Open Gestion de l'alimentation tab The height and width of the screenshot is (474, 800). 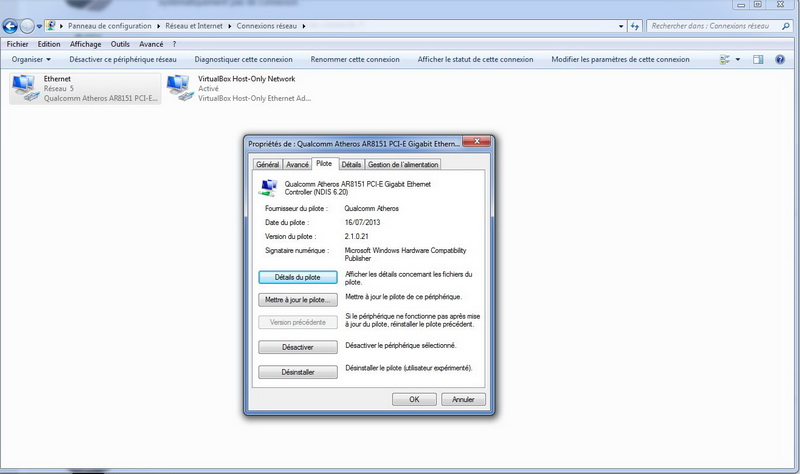point(403,165)
